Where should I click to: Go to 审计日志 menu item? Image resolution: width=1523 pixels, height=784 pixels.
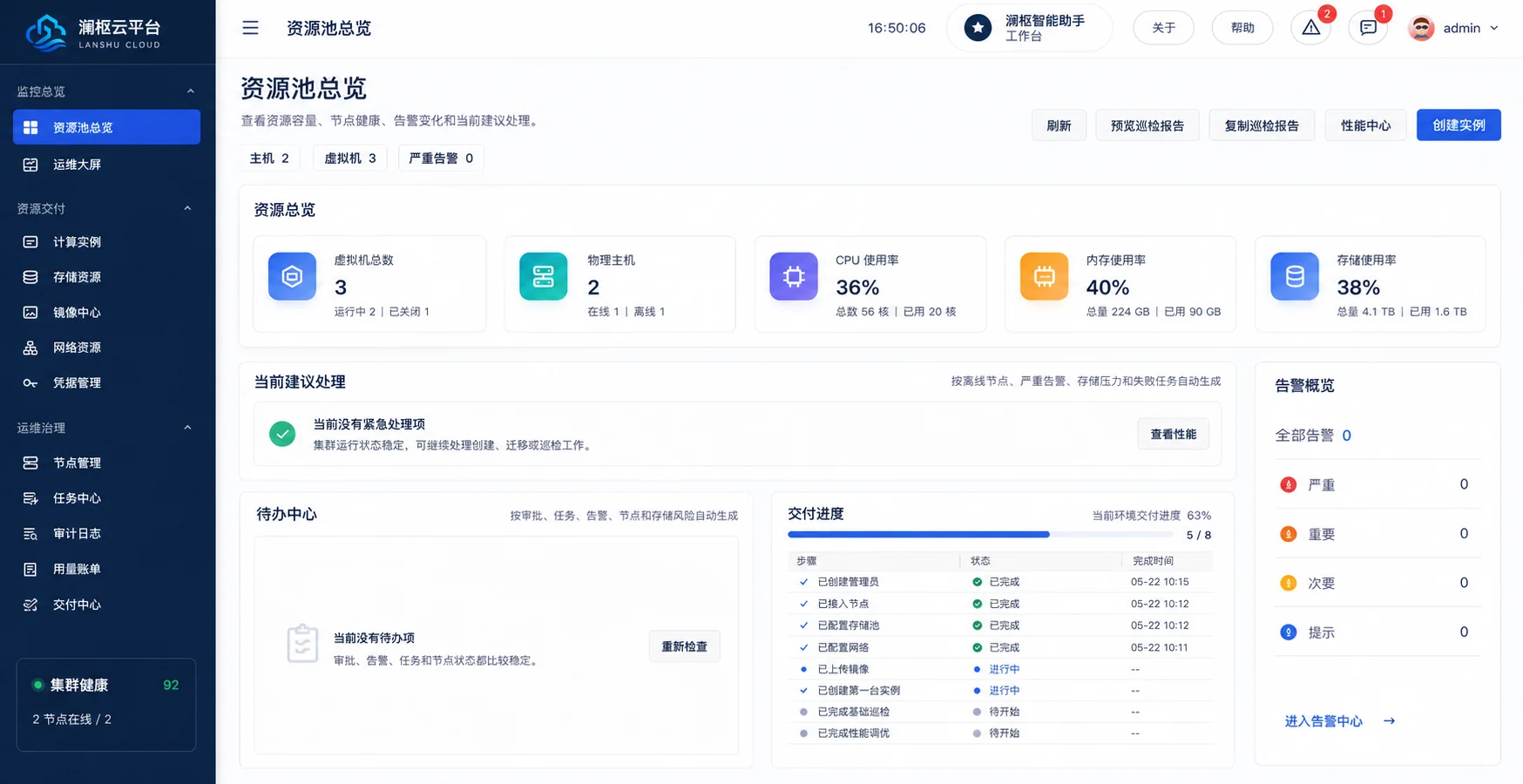pos(106,534)
